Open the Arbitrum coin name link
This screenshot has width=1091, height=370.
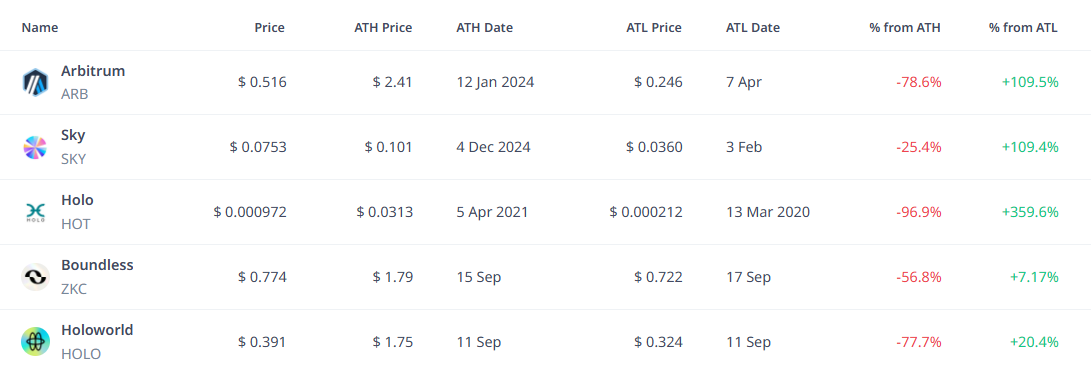pos(93,71)
